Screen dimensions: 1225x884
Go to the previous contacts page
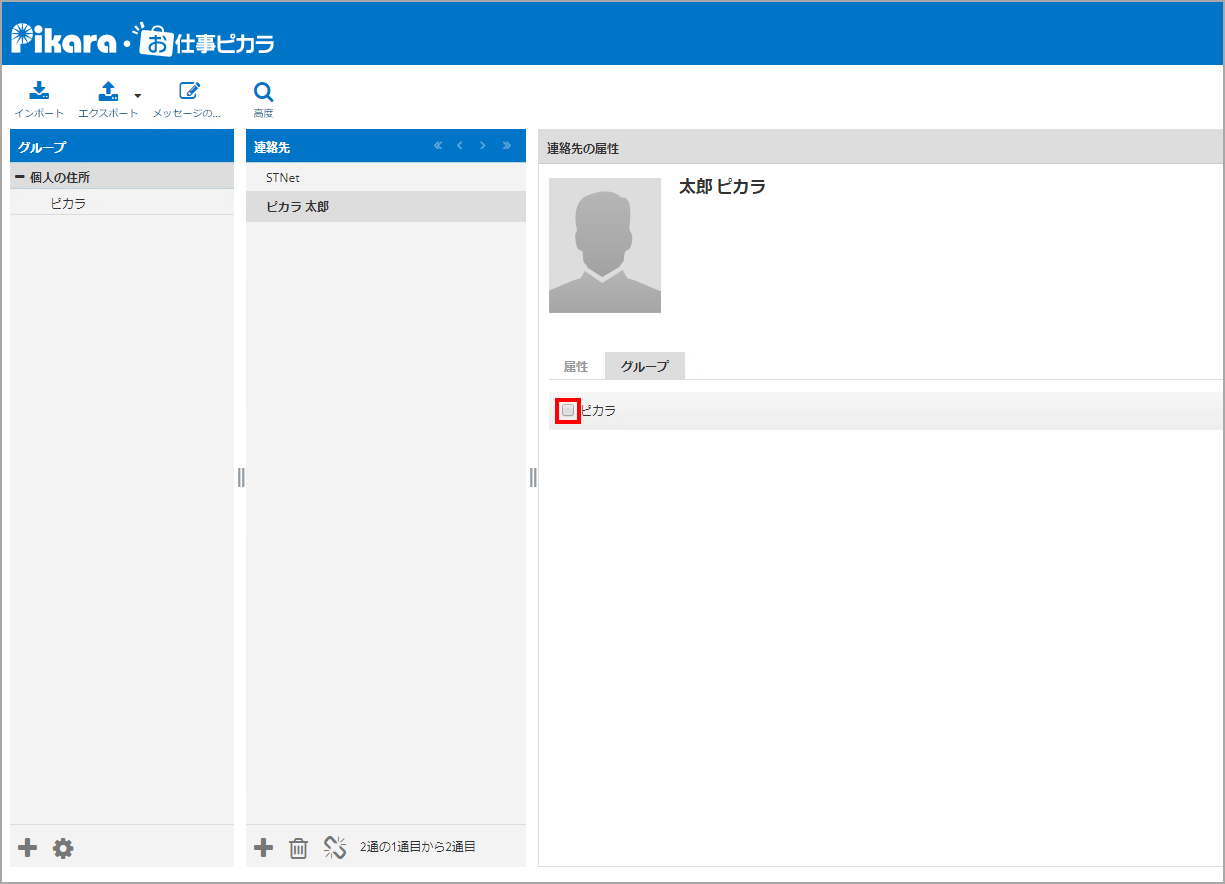tap(460, 146)
